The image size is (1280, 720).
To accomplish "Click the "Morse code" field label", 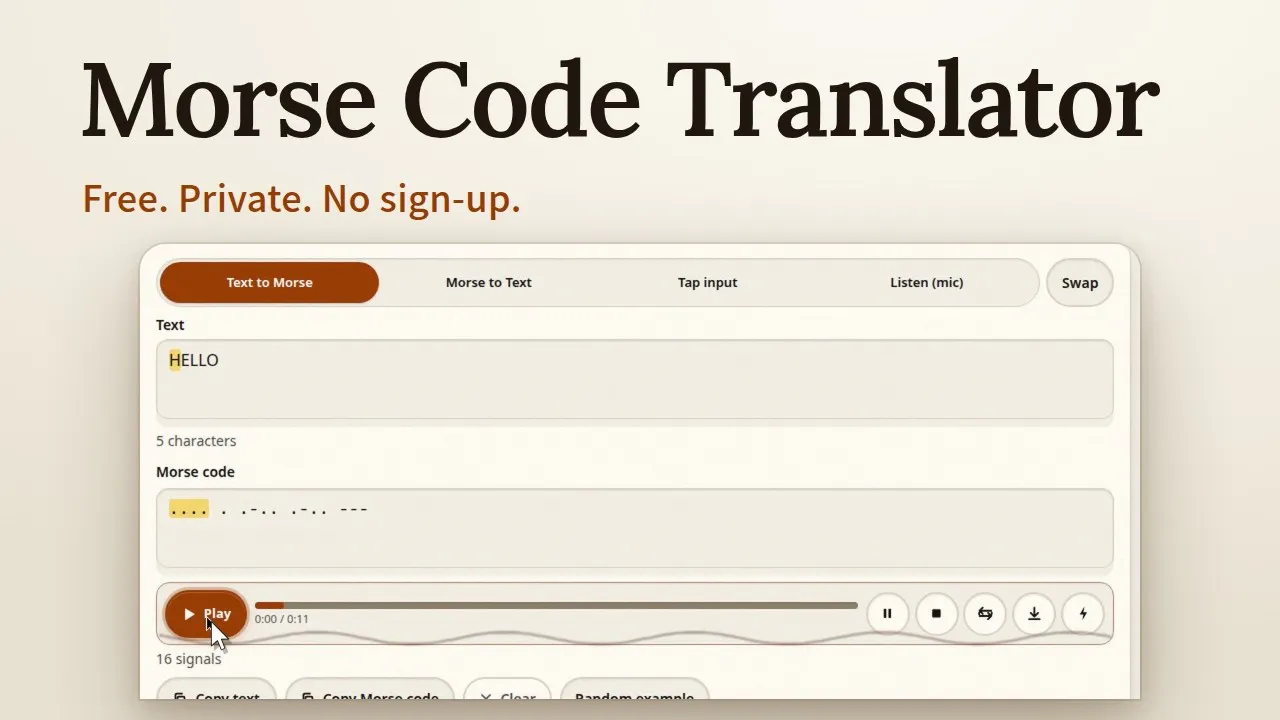I will point(195,472).
